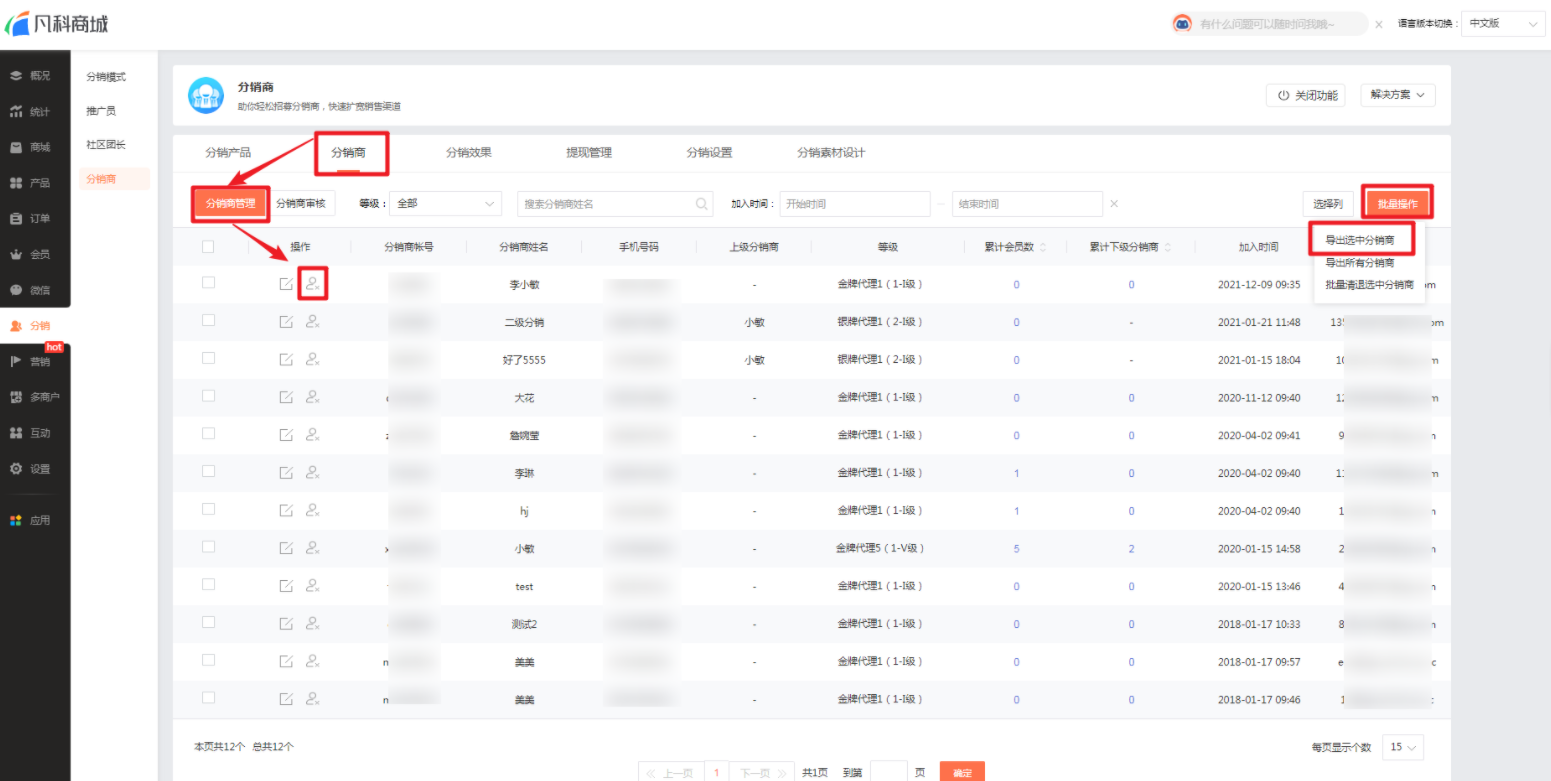Switch to 分销产品 tab
The image size is (1551, 781).
(x=228, y=153)
